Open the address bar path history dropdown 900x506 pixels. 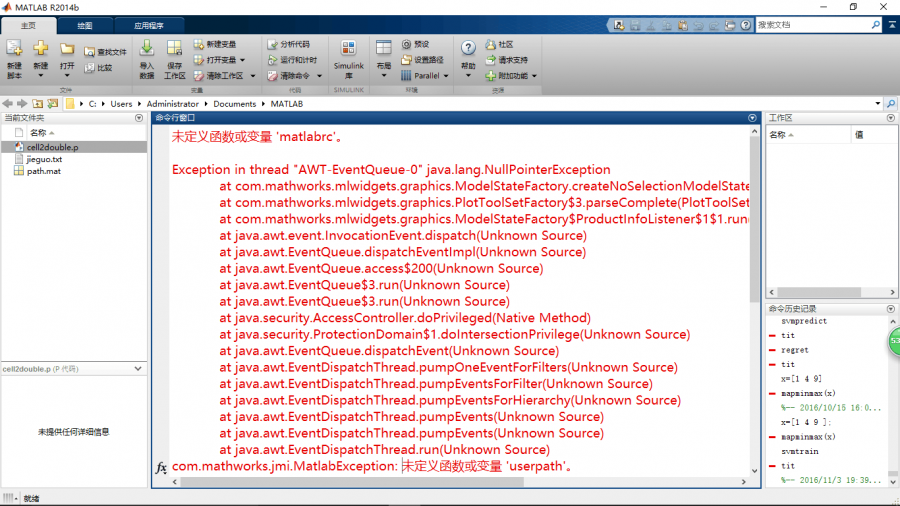click(878, 104)
